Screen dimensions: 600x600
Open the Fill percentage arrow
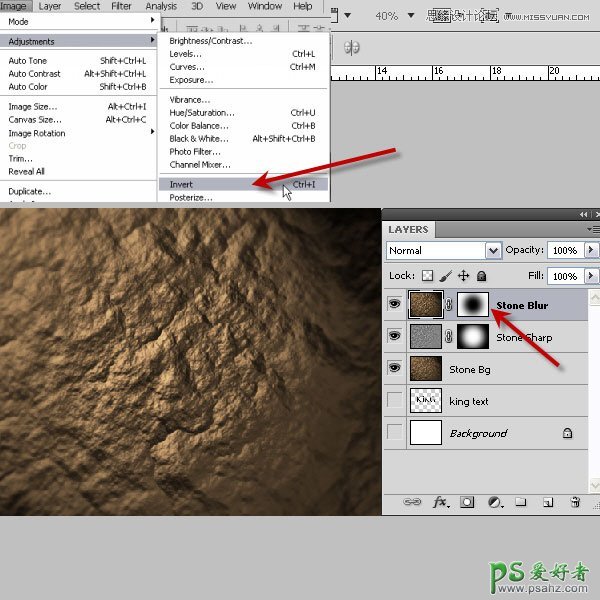[x=591, y=276]
